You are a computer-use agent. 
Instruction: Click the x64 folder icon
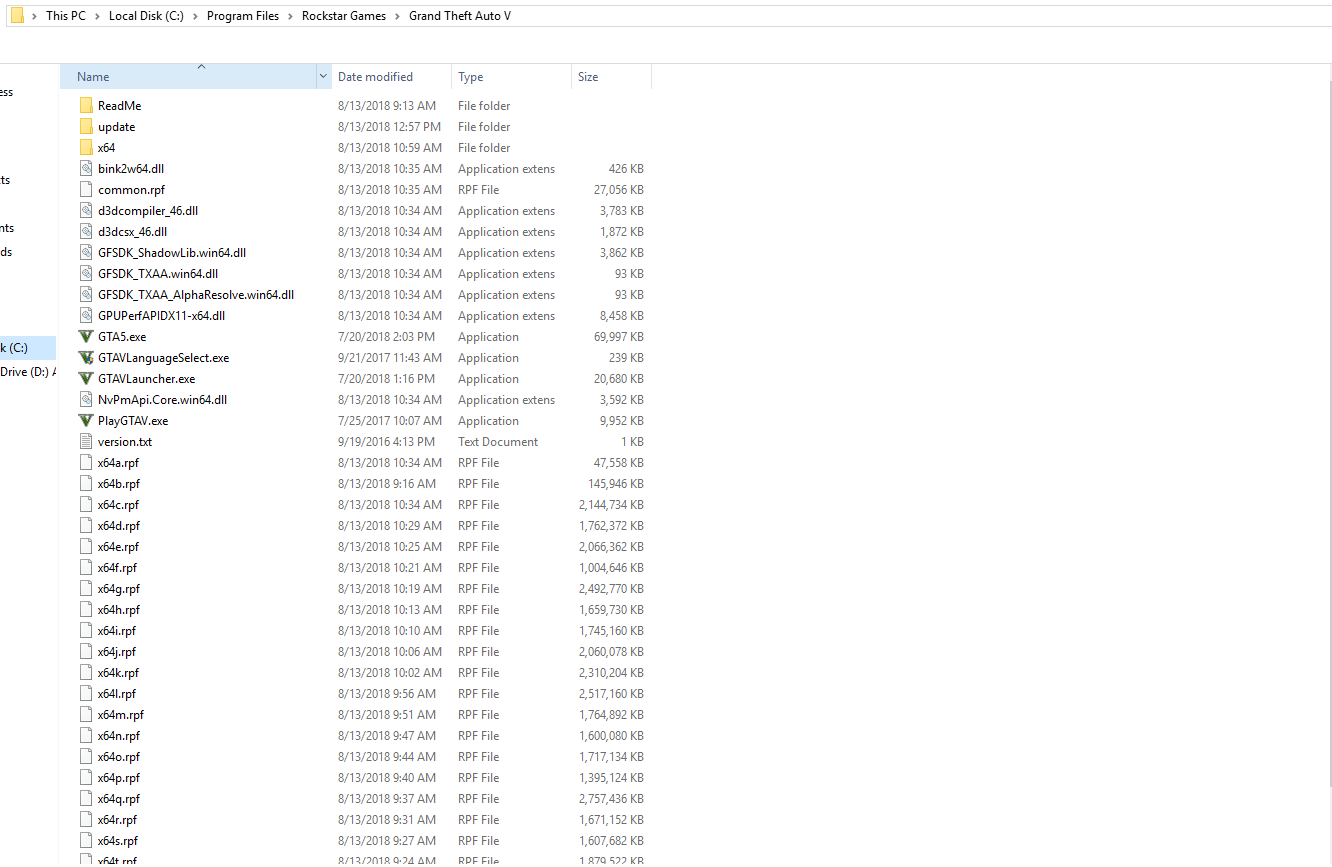tap(86, 148)
